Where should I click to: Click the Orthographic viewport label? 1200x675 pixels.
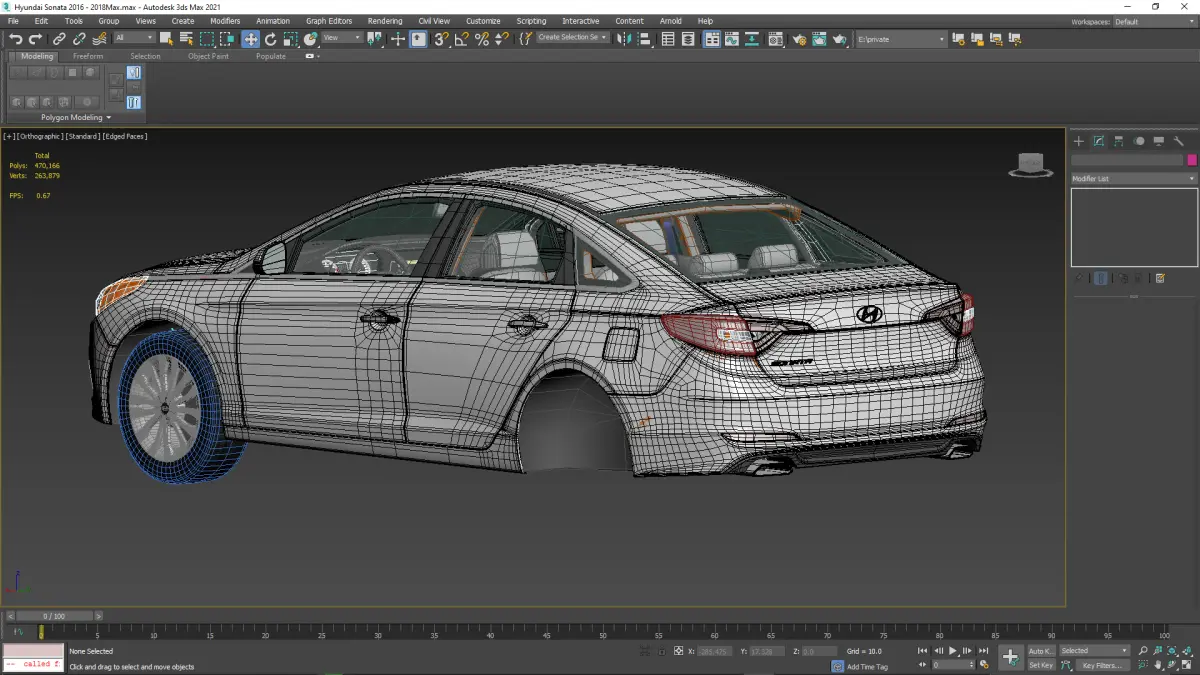(x=40, y=136)
